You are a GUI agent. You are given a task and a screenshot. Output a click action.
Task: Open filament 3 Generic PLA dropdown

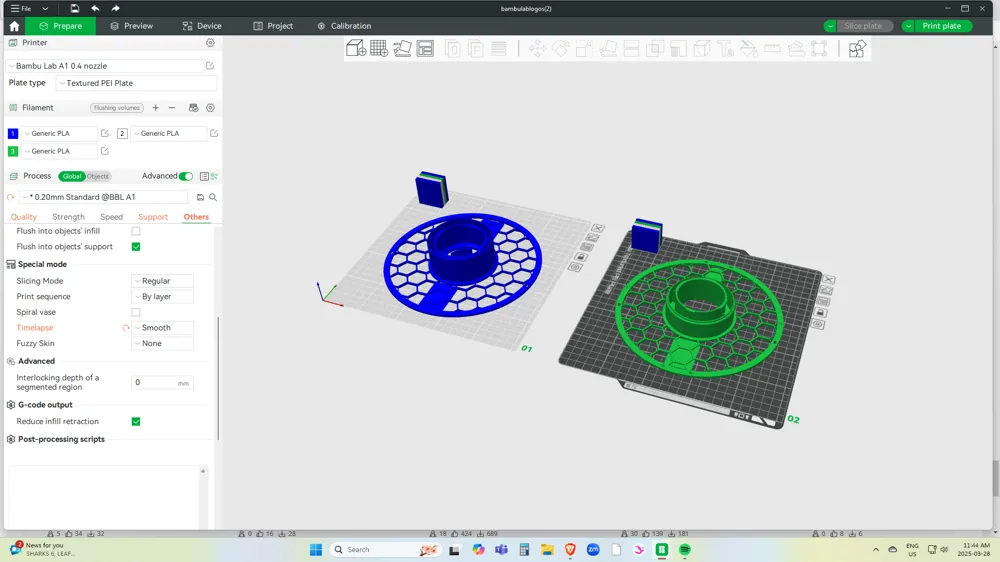click(x=60, y=151)
